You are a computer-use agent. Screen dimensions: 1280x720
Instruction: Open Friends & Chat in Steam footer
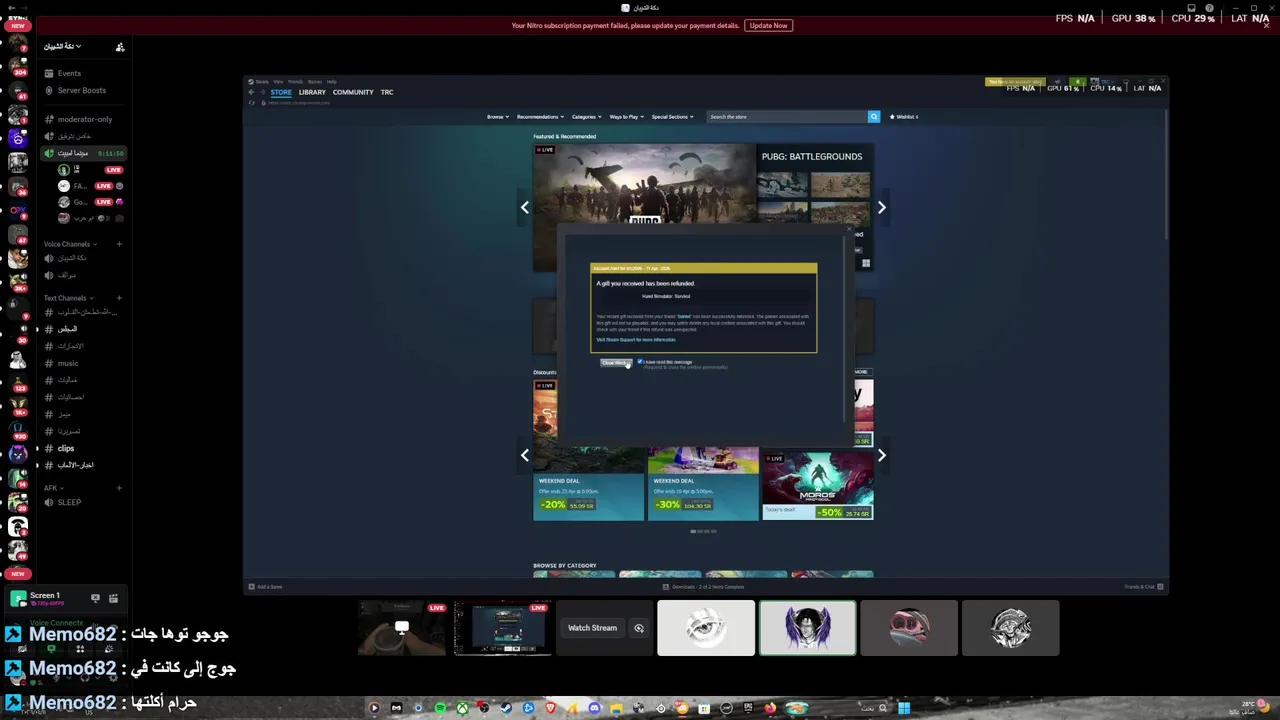tap(1144, 587)
